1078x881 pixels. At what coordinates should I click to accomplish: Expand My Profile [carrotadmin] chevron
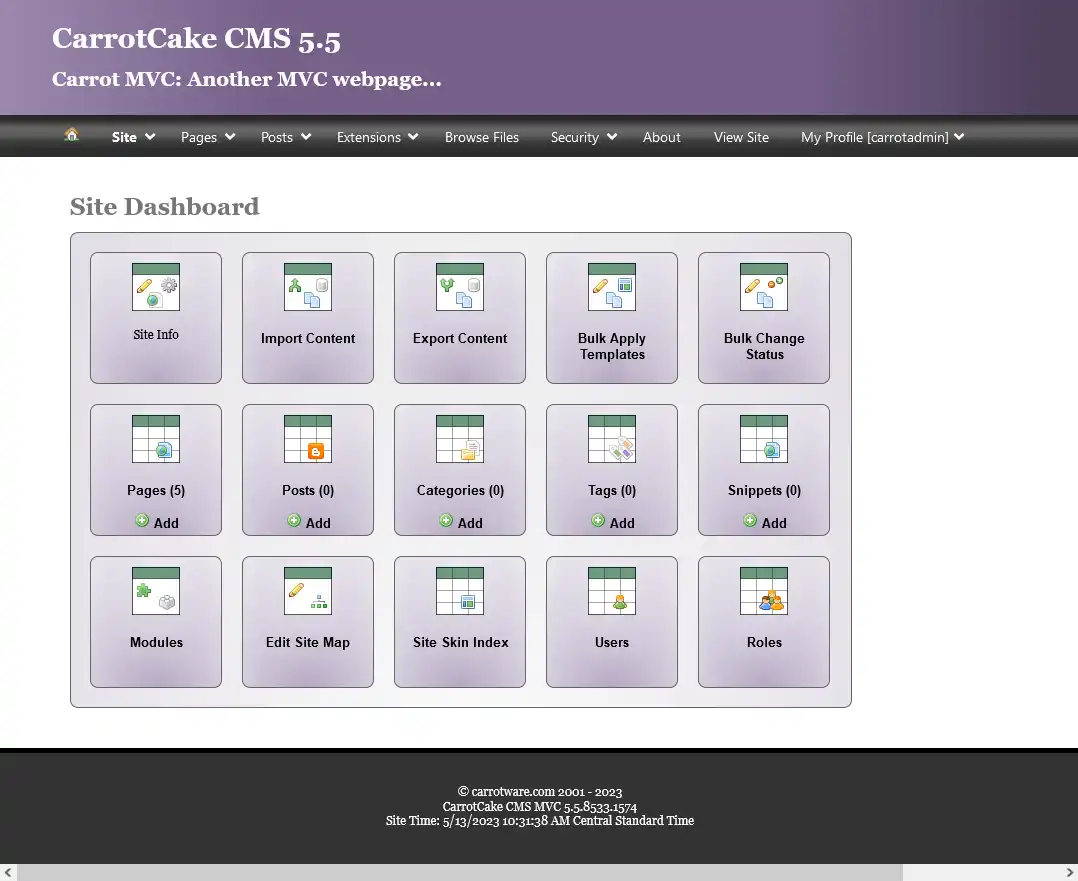coord(959,137)
